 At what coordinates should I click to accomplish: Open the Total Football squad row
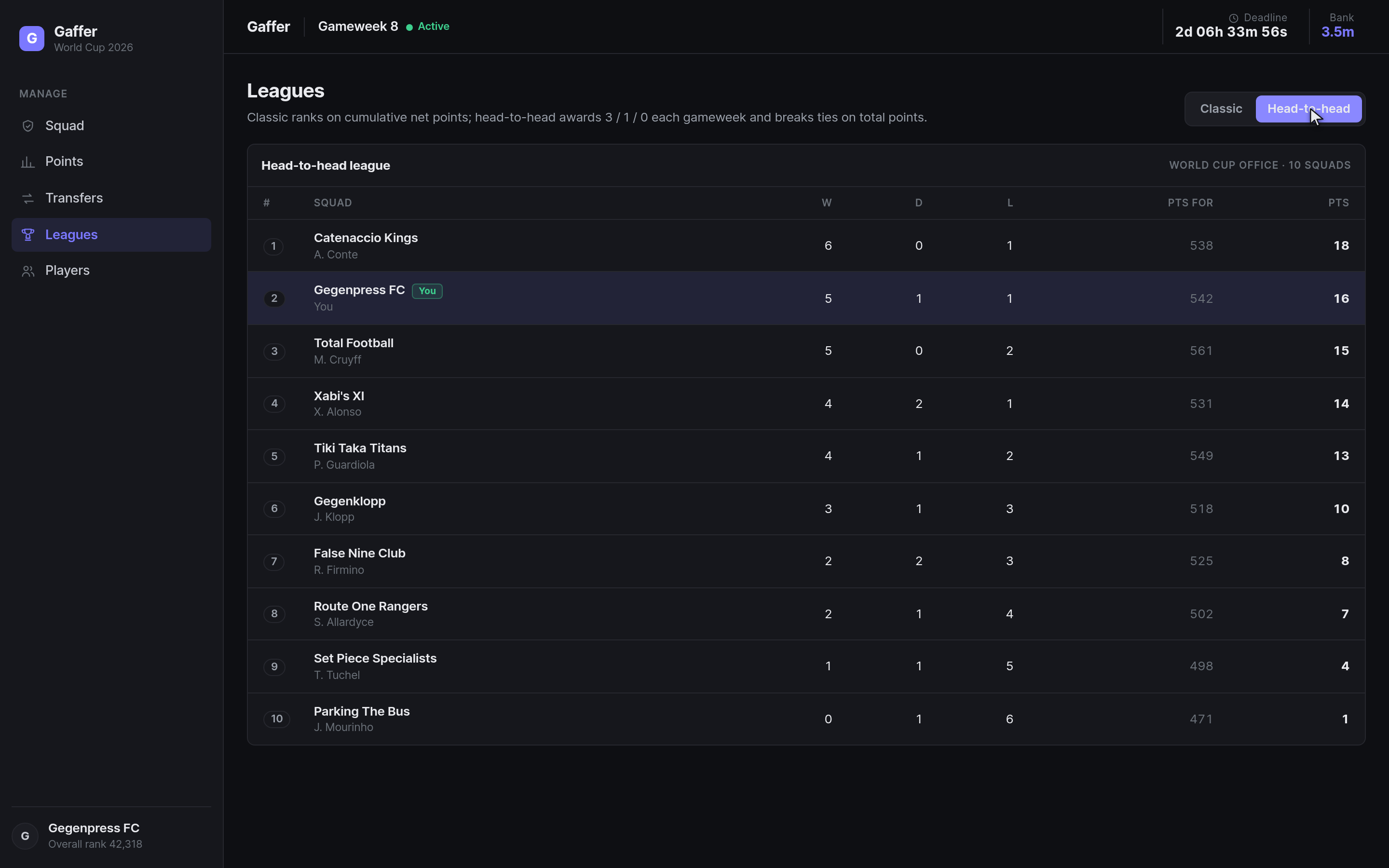click(x=806, y=351)
